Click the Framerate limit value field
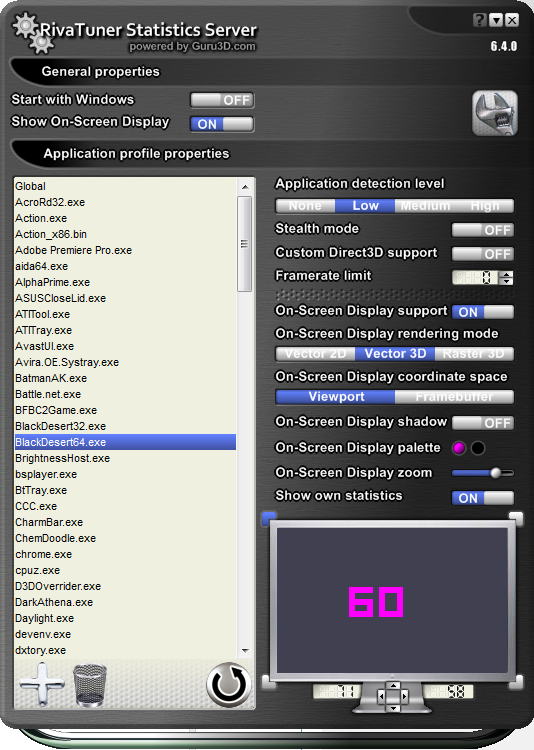 point(476,277)
